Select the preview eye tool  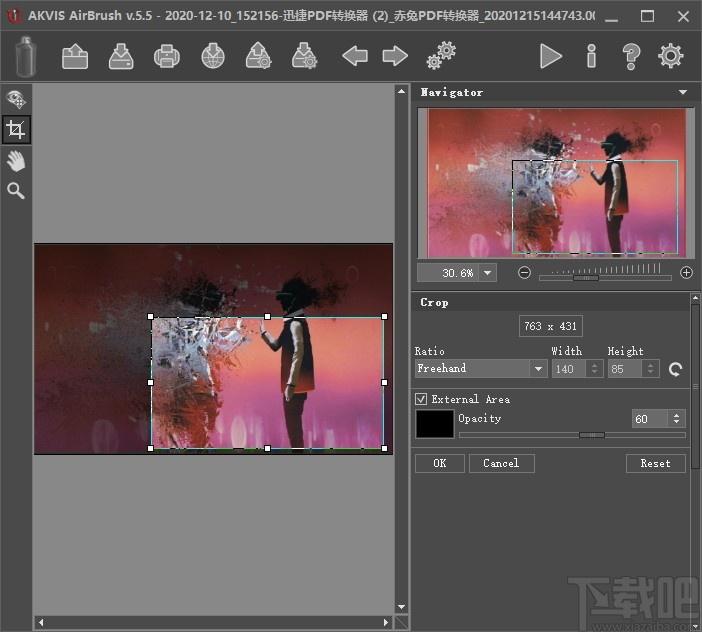[x=16, y=99]
